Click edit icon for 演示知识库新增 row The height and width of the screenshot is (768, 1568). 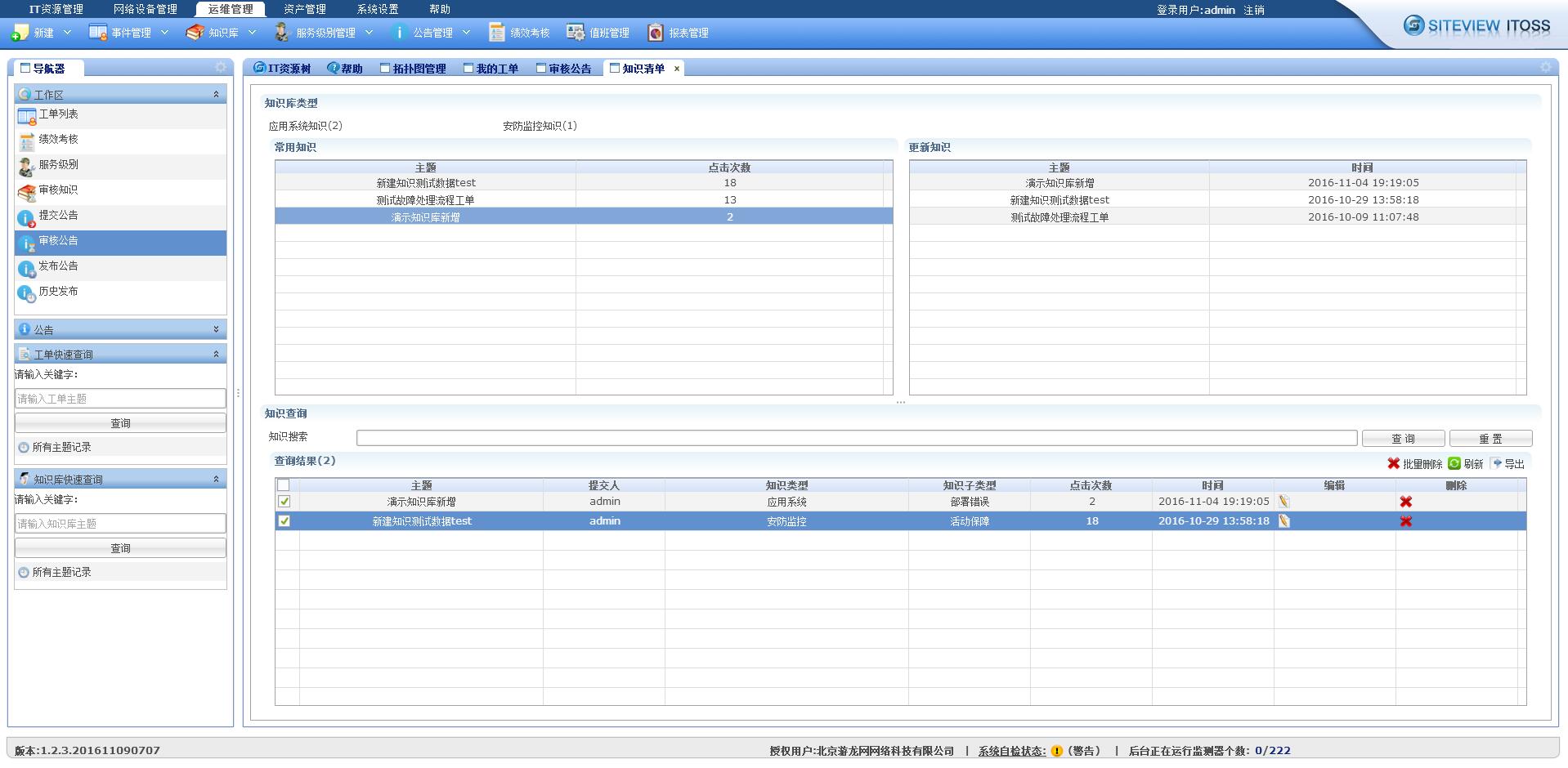pos(1284,502)
